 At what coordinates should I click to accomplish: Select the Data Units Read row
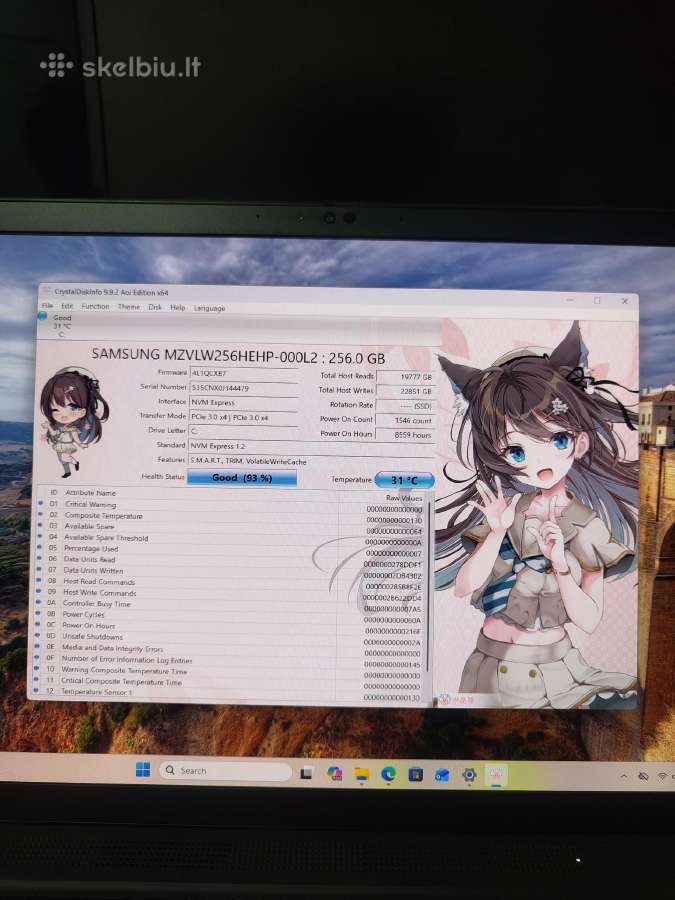231,560
